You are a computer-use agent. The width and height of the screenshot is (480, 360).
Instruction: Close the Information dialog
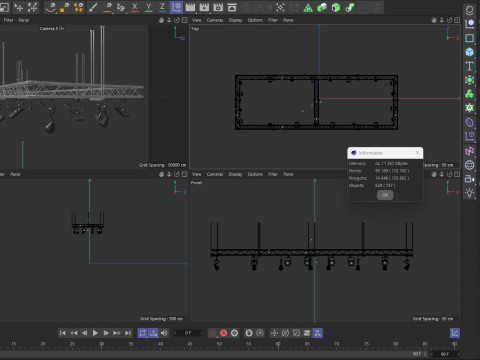pyautogui.click(x=417, y=153)
